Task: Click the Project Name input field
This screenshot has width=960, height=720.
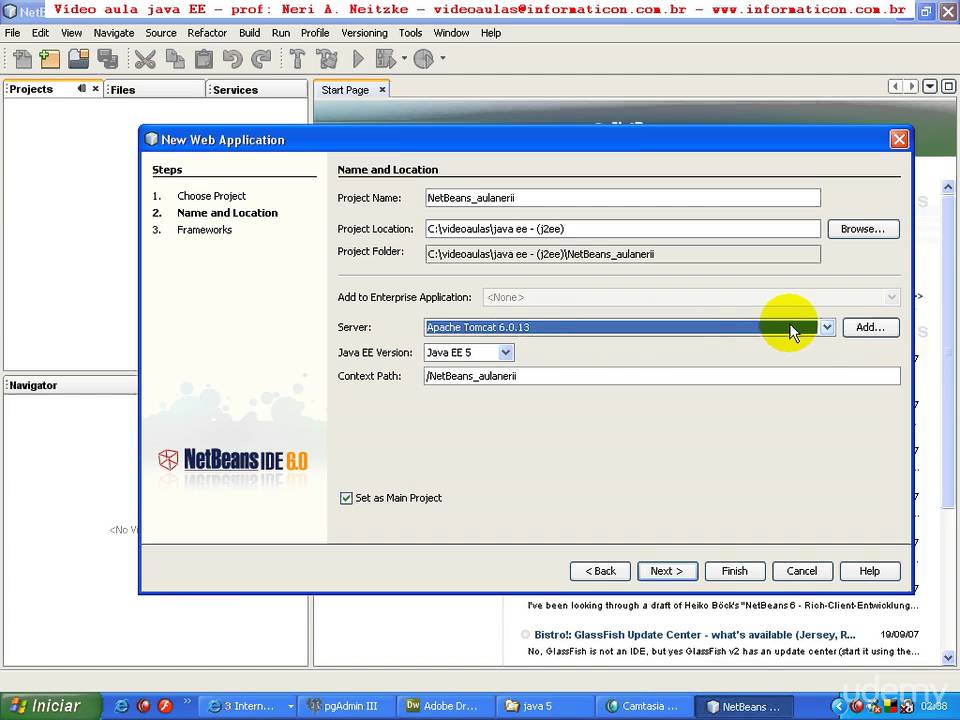Action: pyautogui.click(x=623, y=198)
